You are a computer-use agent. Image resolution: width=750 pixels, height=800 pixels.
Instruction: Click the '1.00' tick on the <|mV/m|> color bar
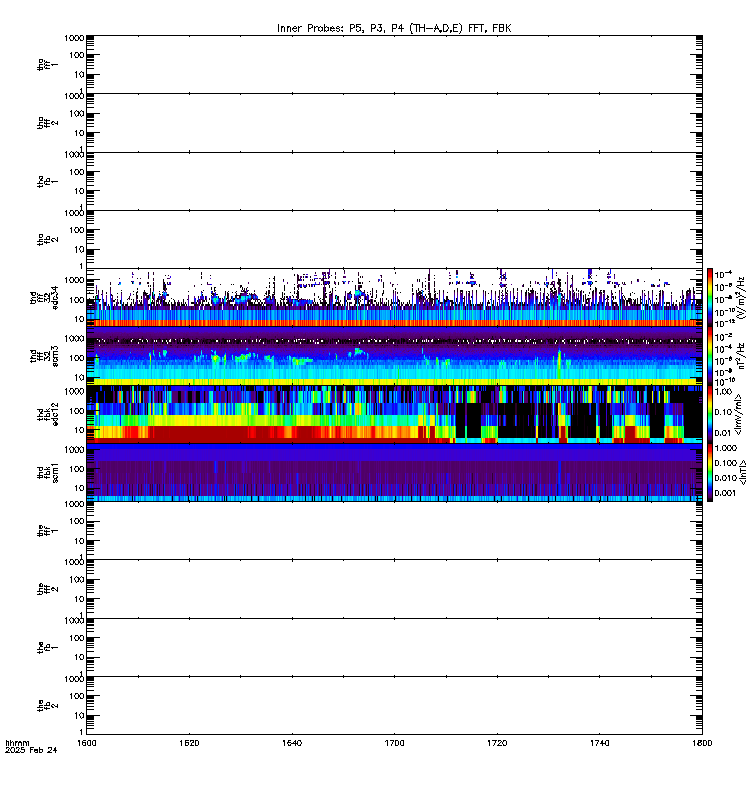point(723,392)
